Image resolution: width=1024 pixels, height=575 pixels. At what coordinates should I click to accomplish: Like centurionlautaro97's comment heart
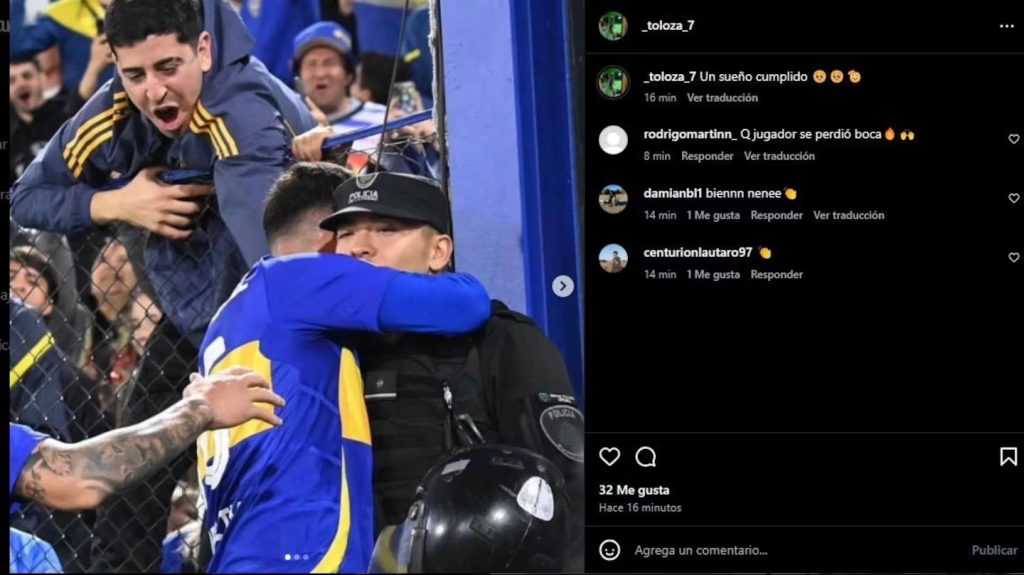pos(1014,257)
